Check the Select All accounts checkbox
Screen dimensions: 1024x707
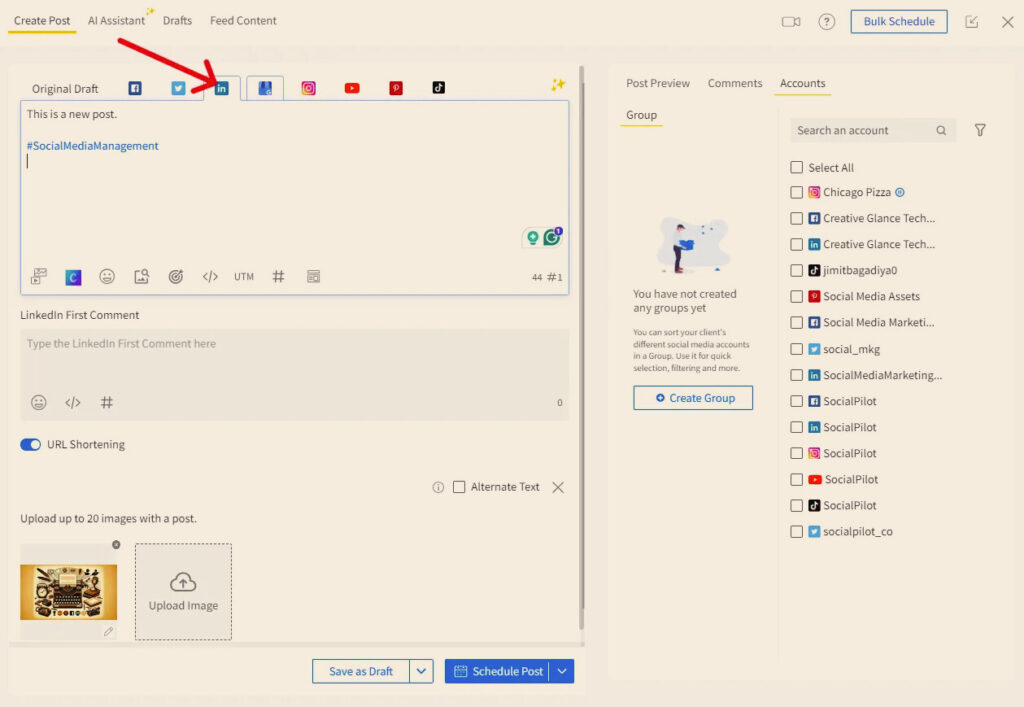796,167
